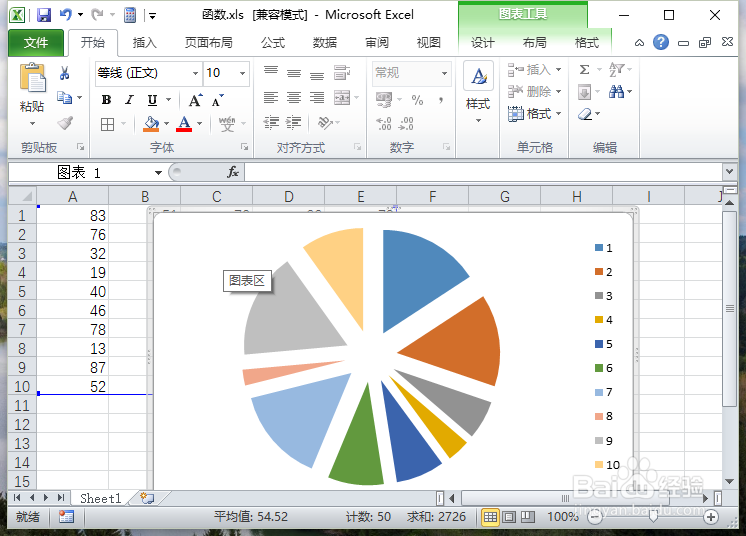
Task: Click the Borders grid icon
Action: click(x=108, y=125)
